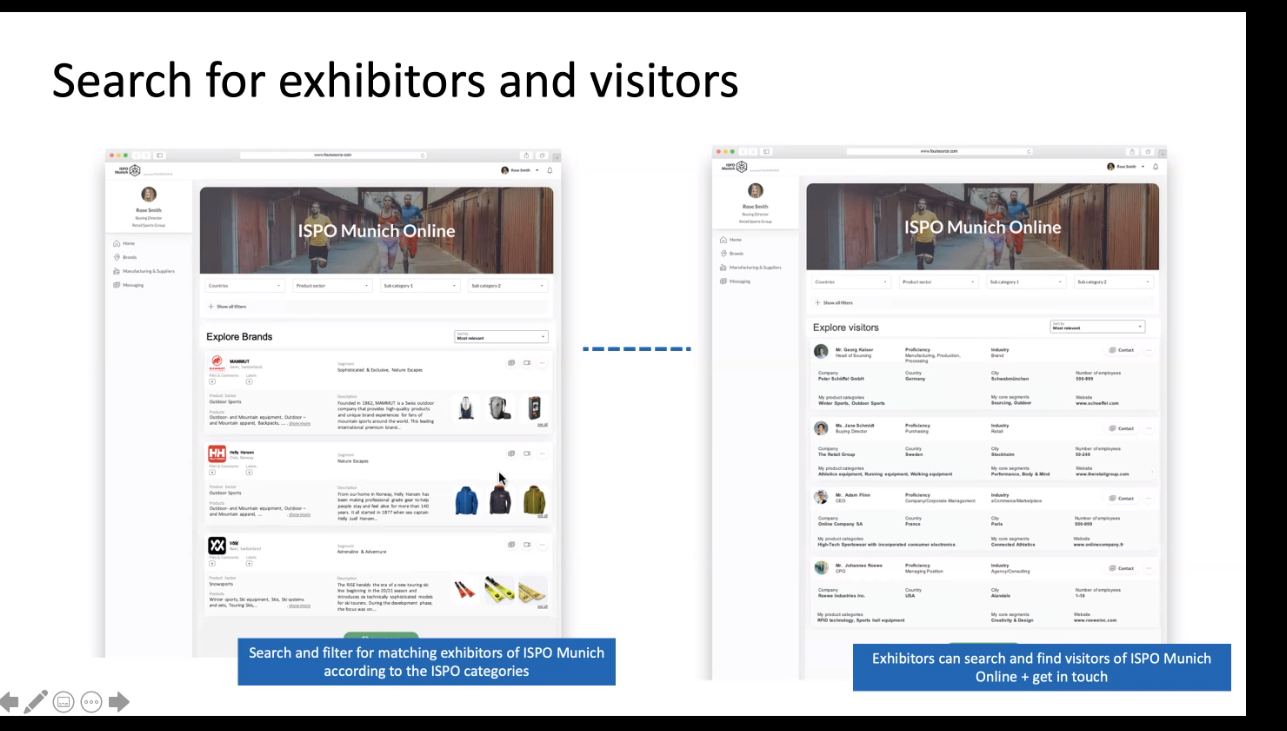The image size is (1287, 731).
Task: Contact Mr. Adam Flinn
Action: [x=1122, y=498]
